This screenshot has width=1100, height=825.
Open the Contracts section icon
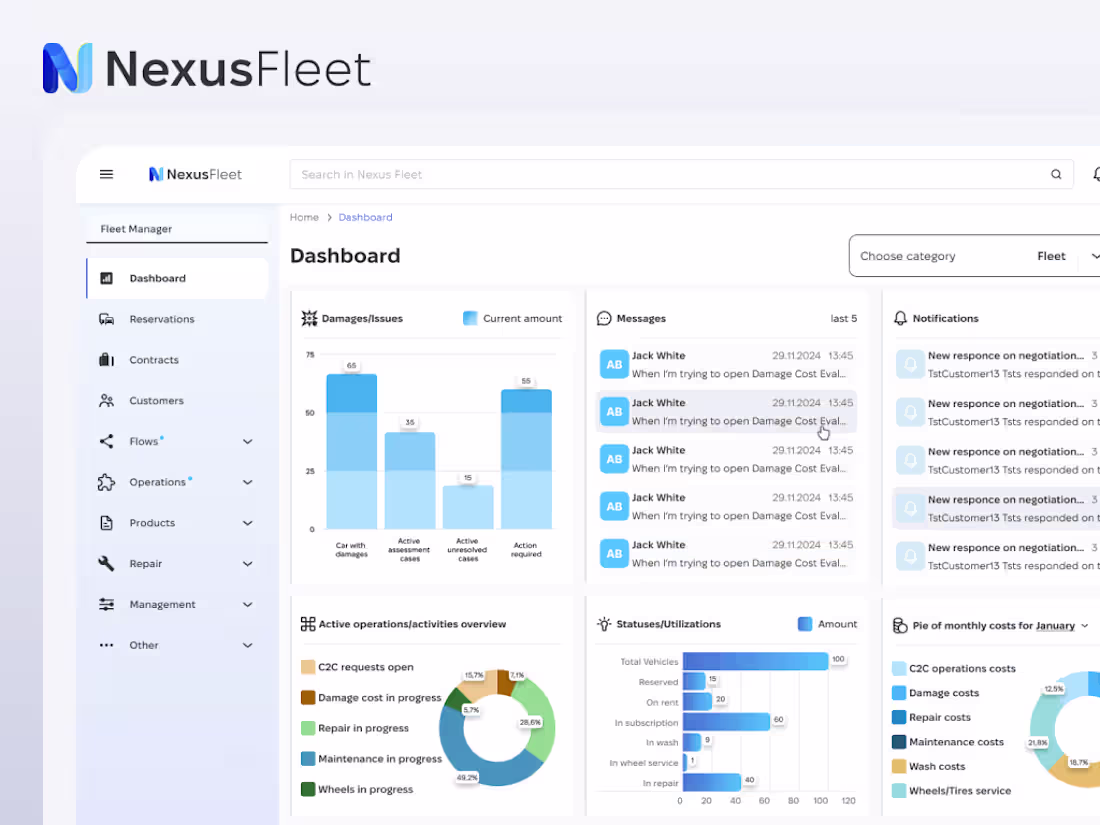[106, 359]
